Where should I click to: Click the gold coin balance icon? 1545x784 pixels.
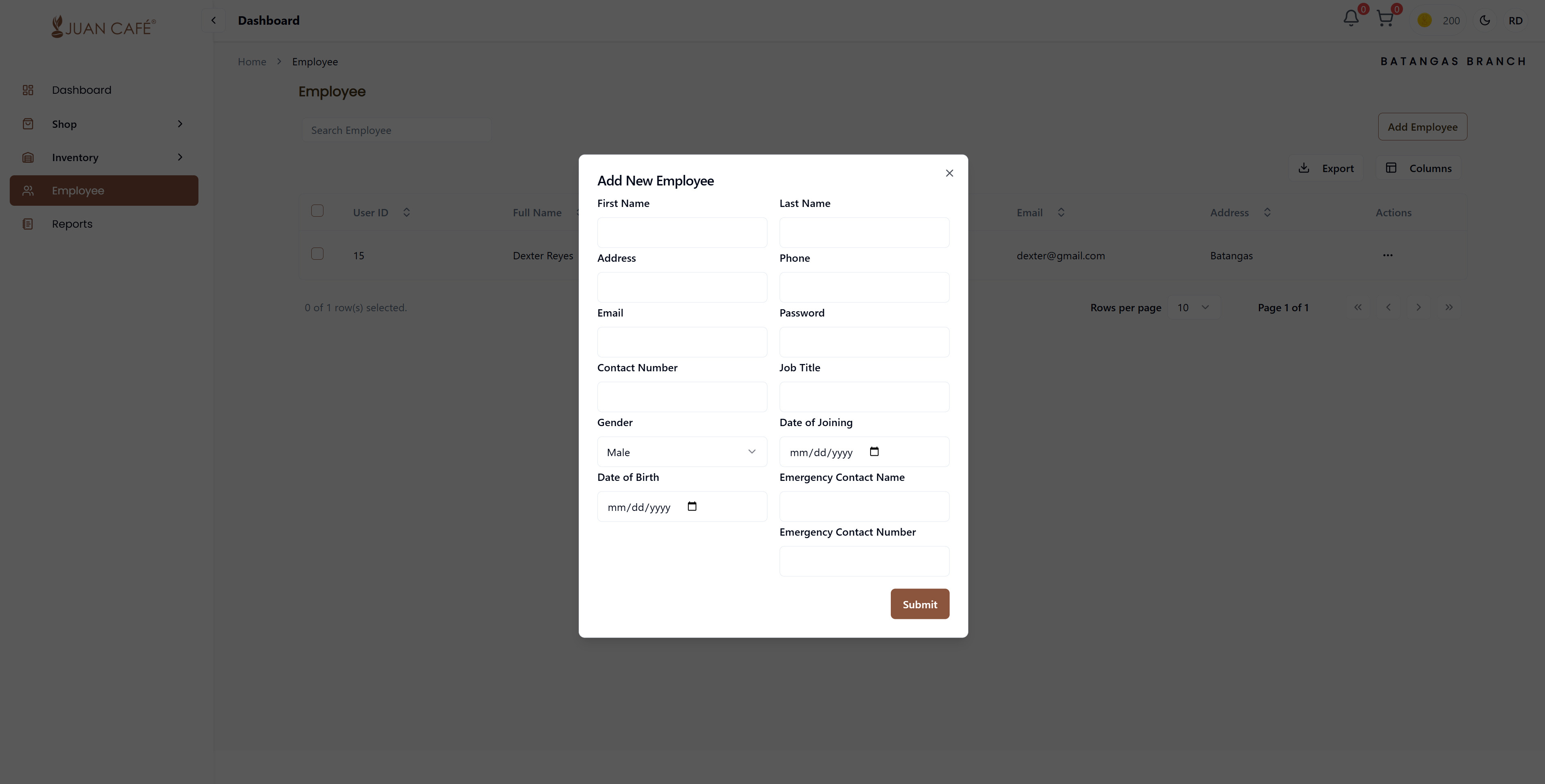tap(1424, 20)
